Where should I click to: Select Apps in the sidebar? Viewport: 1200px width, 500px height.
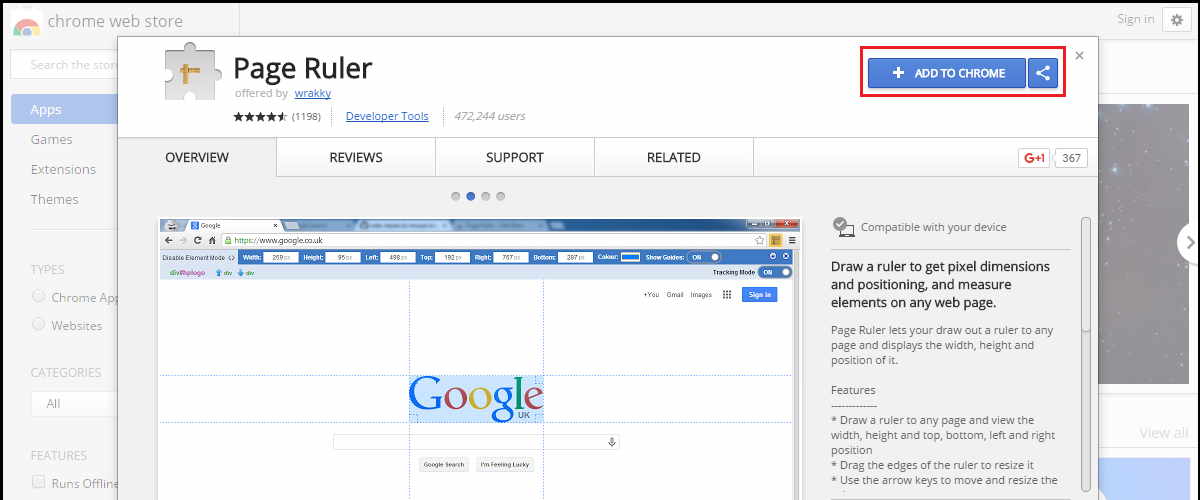click(64, 109)
